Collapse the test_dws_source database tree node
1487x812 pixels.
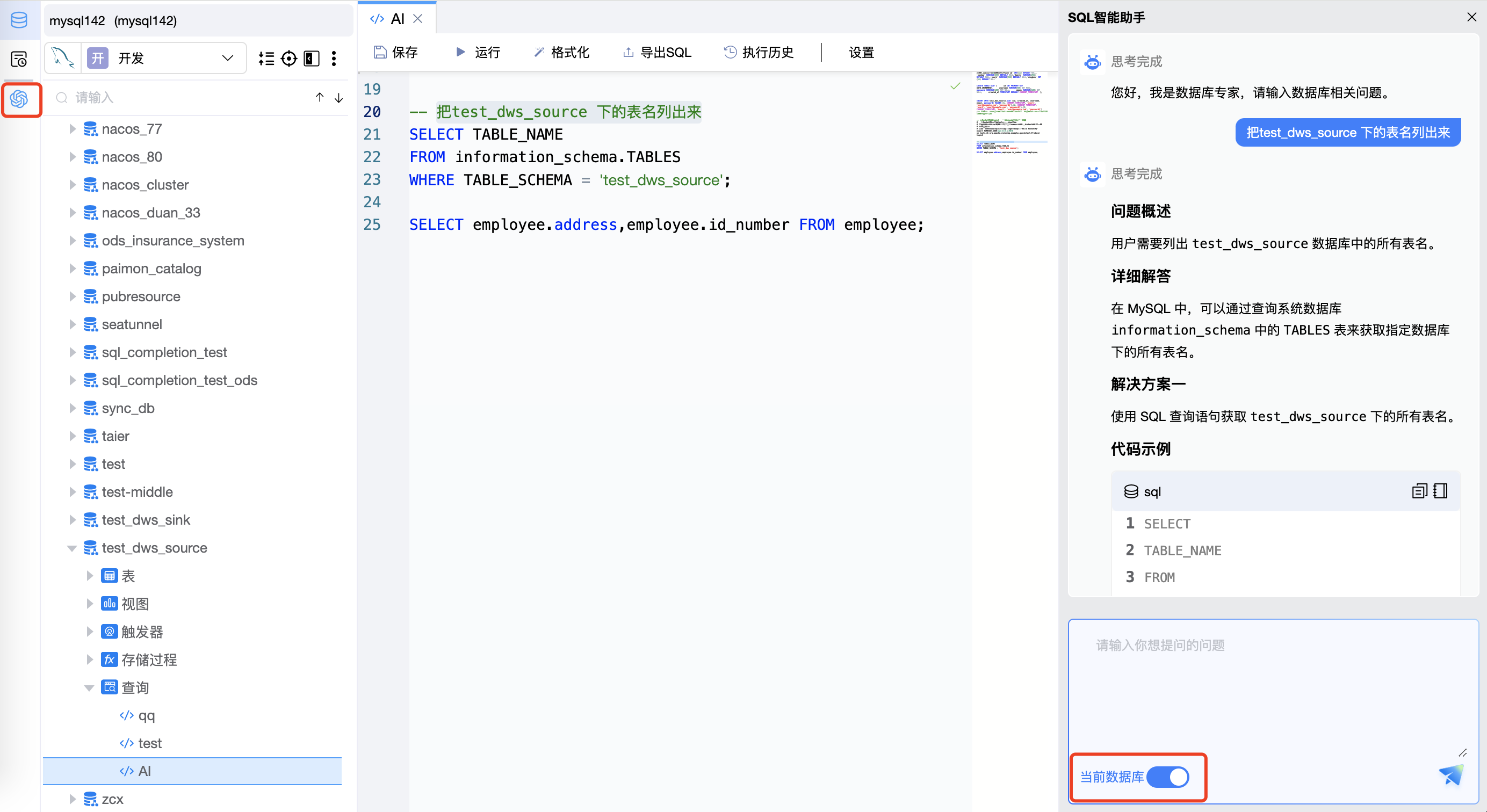71,548
